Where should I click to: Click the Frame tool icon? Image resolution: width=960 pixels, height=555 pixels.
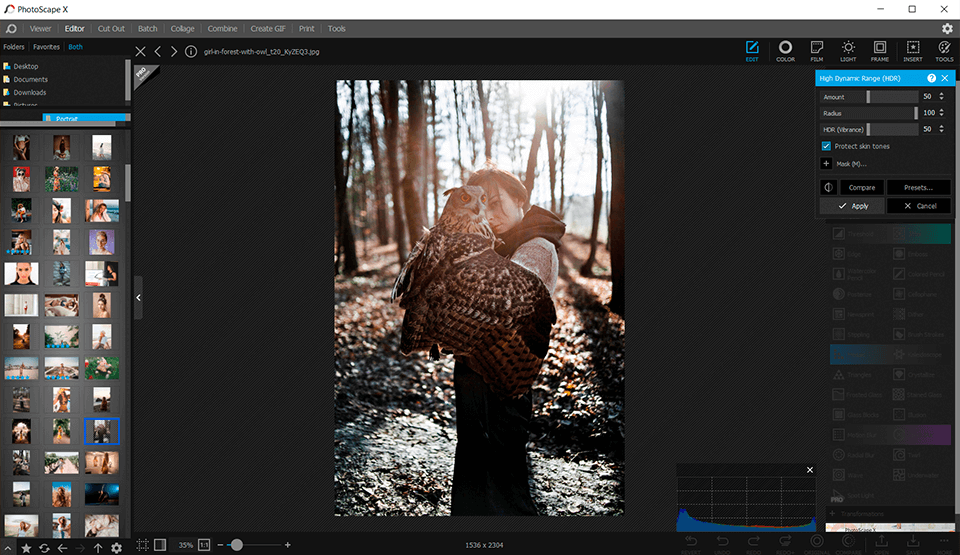pyautogui.click(x=879, y=50)
